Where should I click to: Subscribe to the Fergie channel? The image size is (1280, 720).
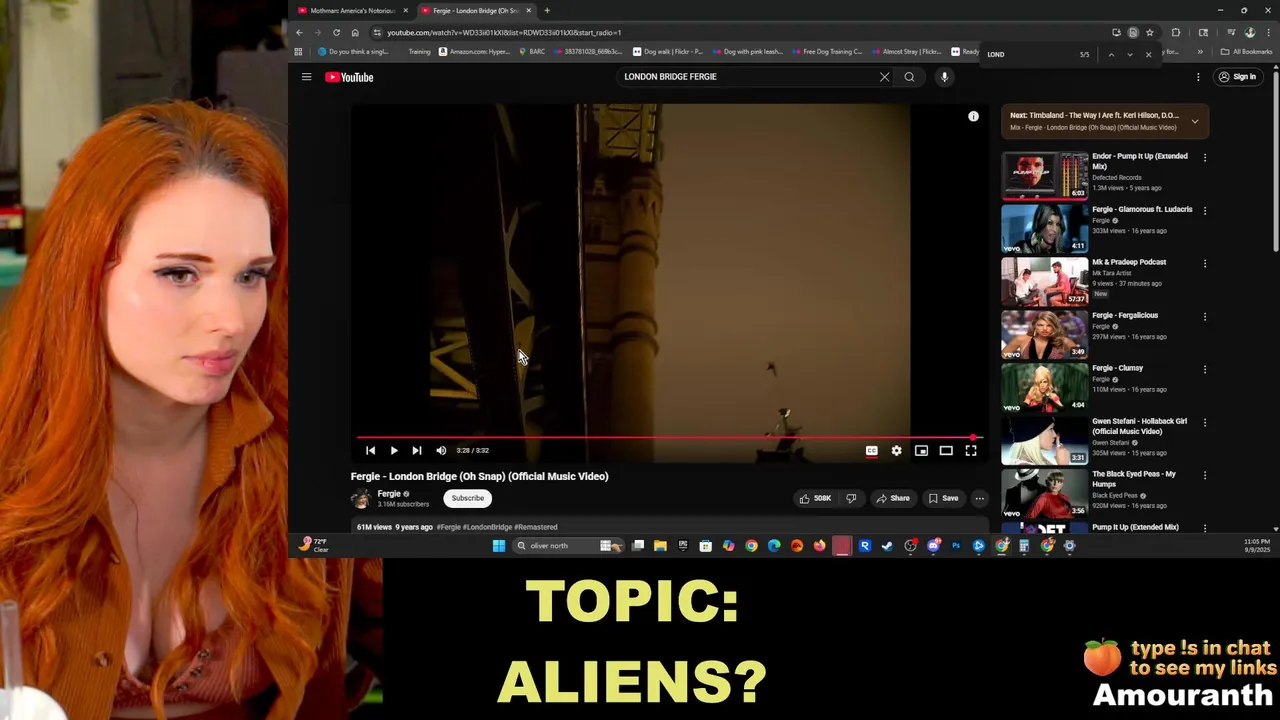coord(467,498)
